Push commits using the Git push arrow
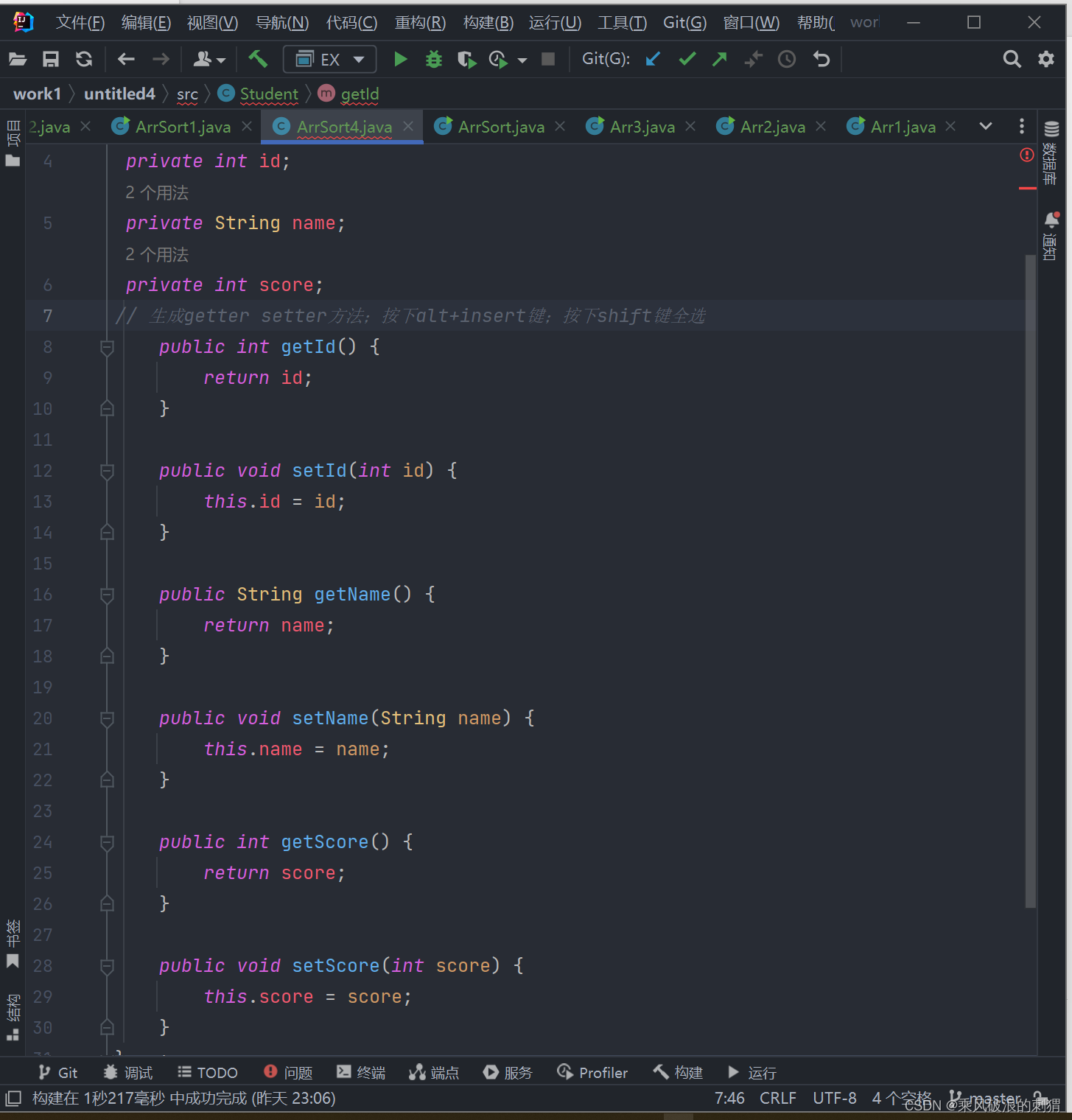1072x1120 pixels. (x=720, y=59)
